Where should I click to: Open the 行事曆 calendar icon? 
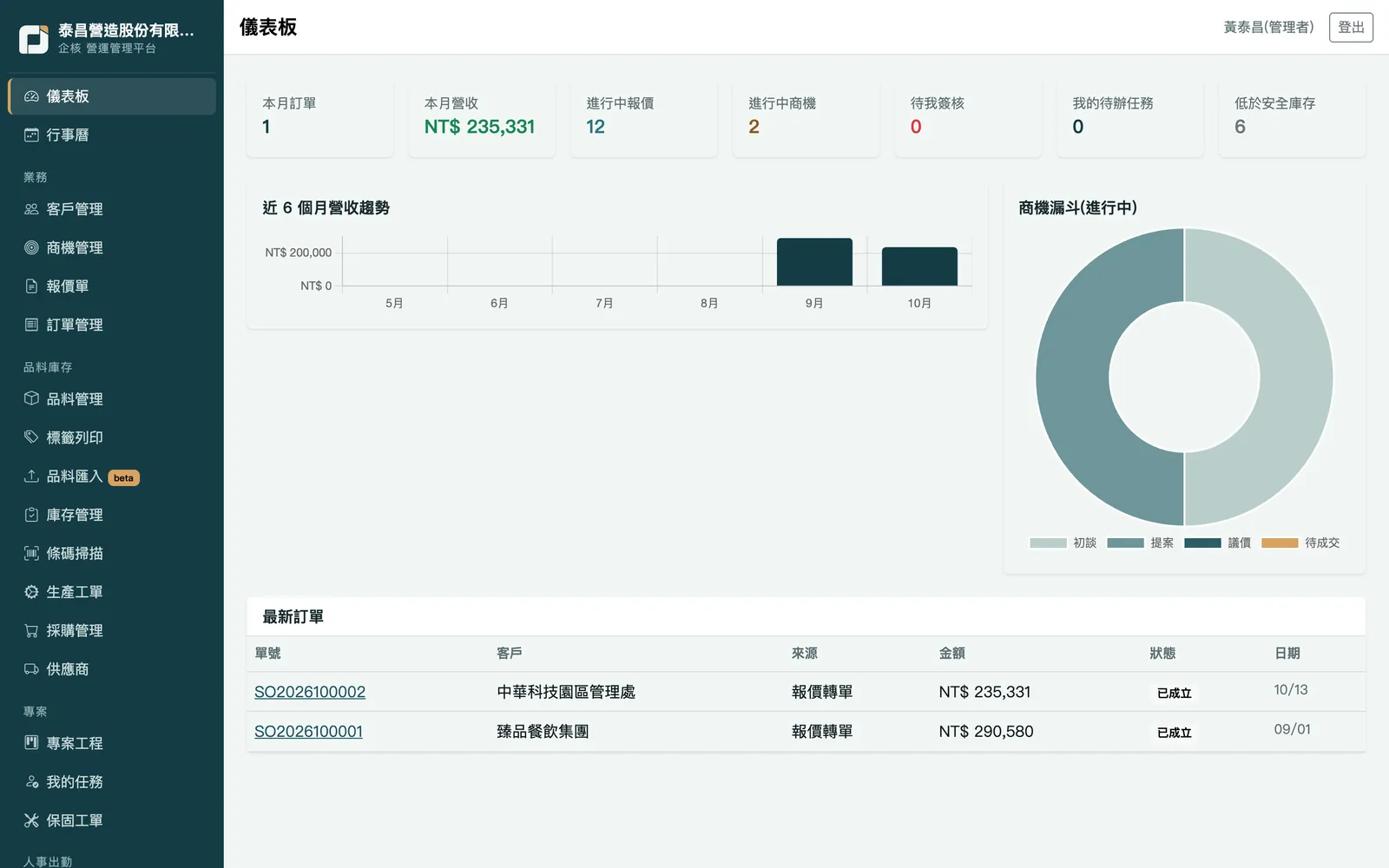(31, 135)
